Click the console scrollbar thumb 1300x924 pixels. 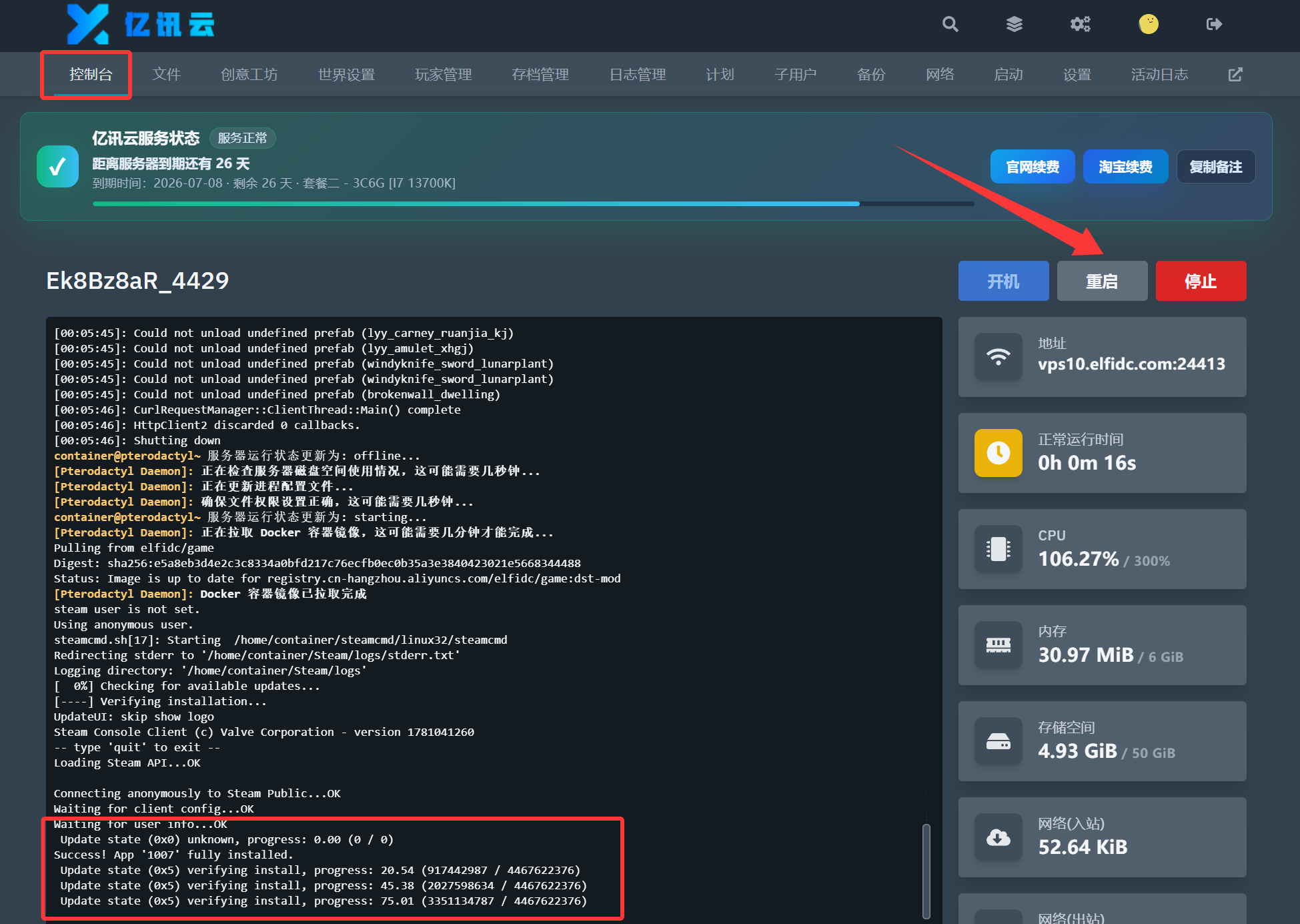tap(926, 871)
